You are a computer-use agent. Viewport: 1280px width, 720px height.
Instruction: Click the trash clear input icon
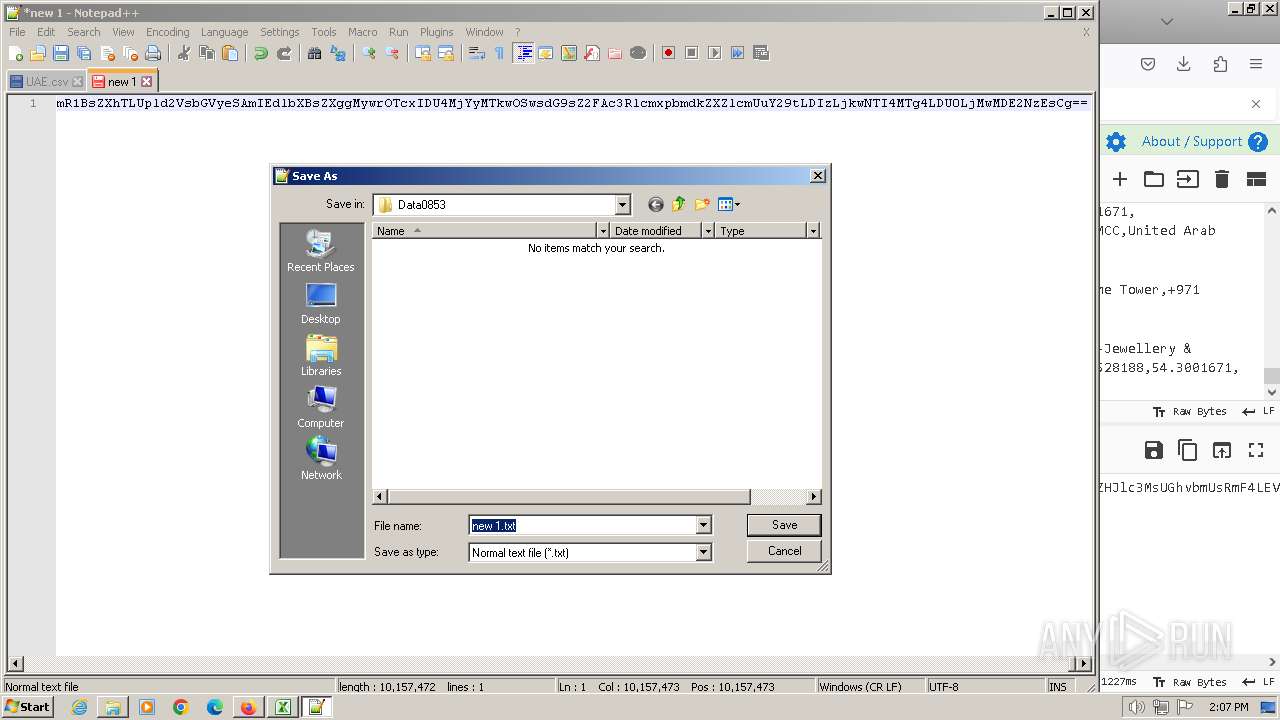coord(1222,179)
